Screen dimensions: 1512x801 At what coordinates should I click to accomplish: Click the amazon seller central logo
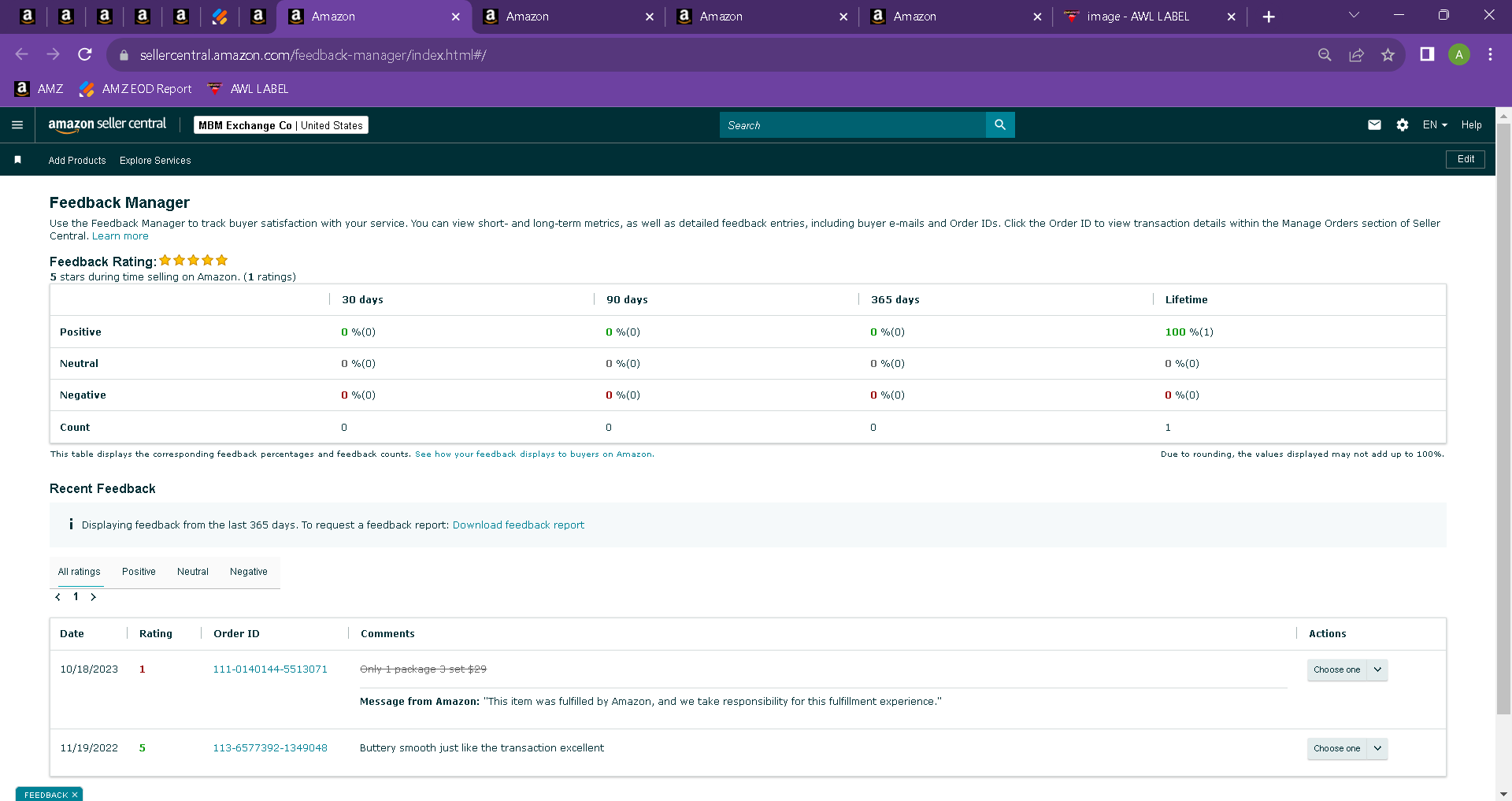coord(107,124)
